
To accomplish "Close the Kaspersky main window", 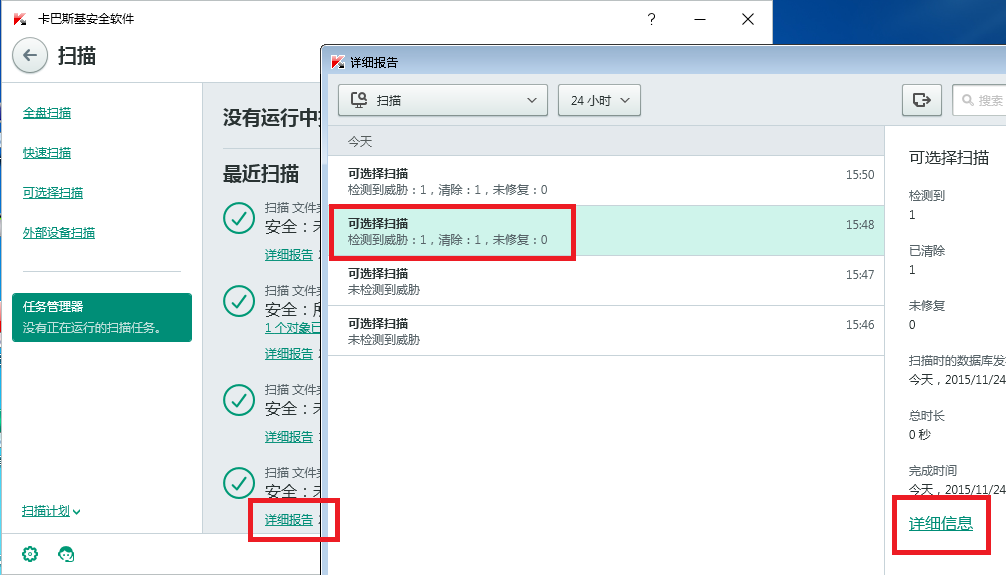I will 747,19.
